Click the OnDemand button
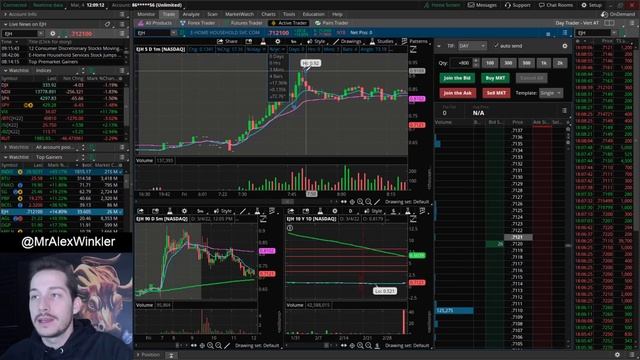This screenshot has height=360, width=640. pos(618,14)
